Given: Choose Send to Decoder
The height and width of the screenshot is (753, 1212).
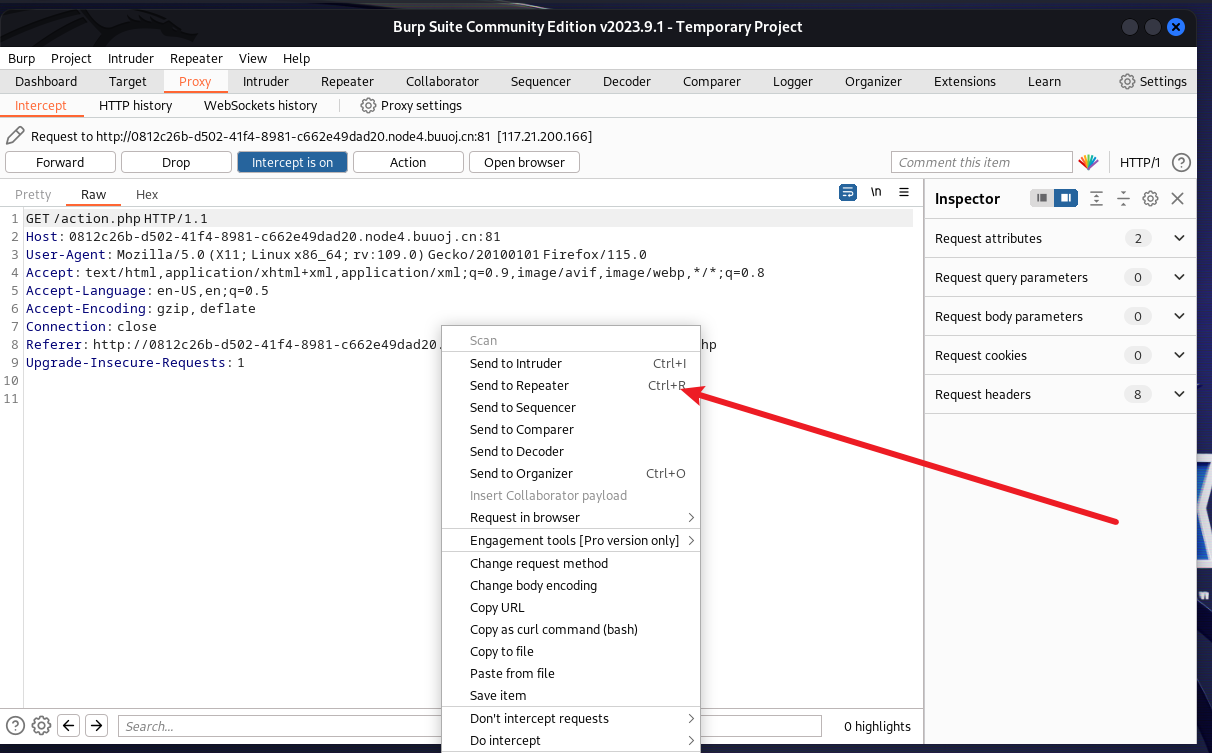Looking at the screenshot, I should (x=571, y=452).
